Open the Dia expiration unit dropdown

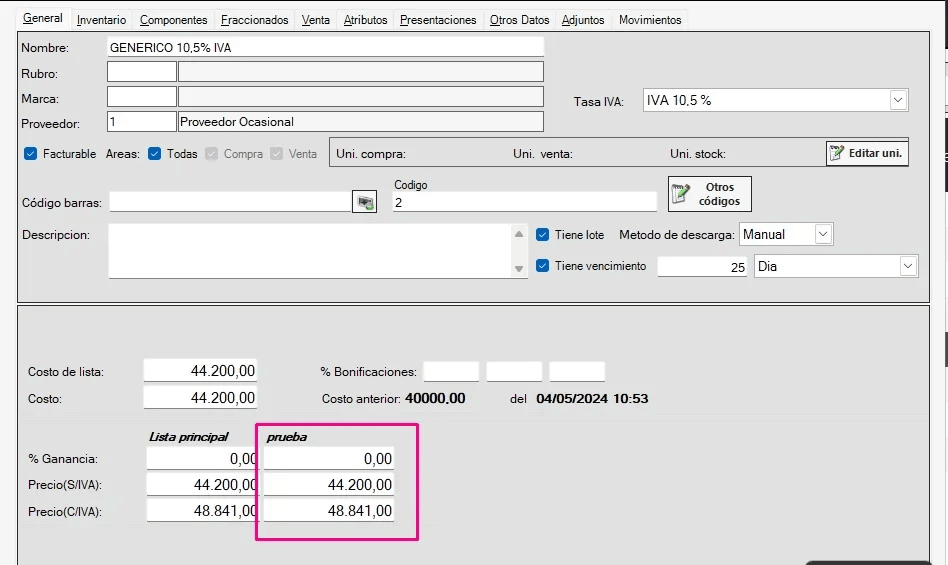coord(907,266)
